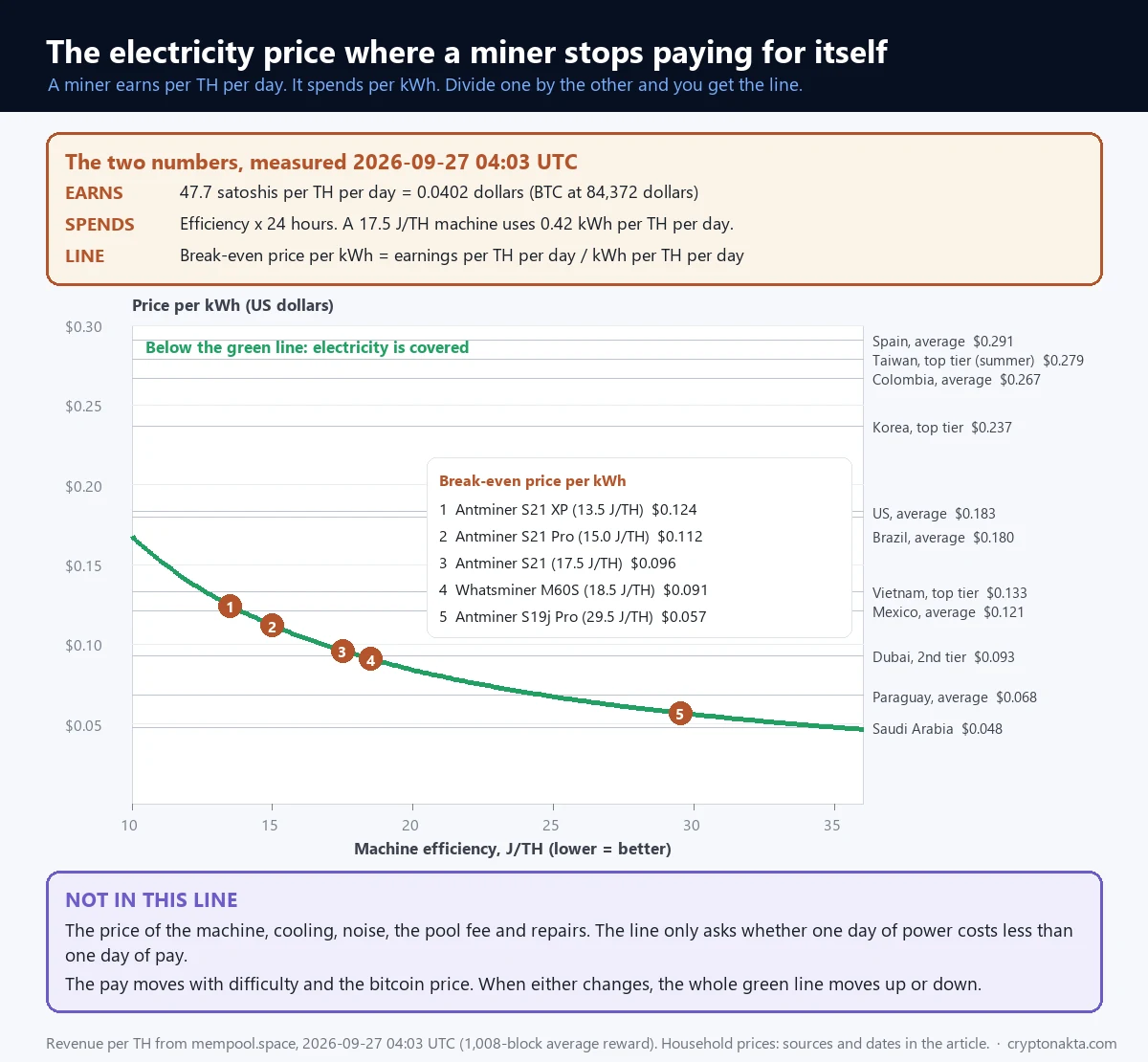Image resolution: width=1148 pixels, height=1062 pixels.
Task: Click the Spain, average $0.291 label
Action: (942, 342)
